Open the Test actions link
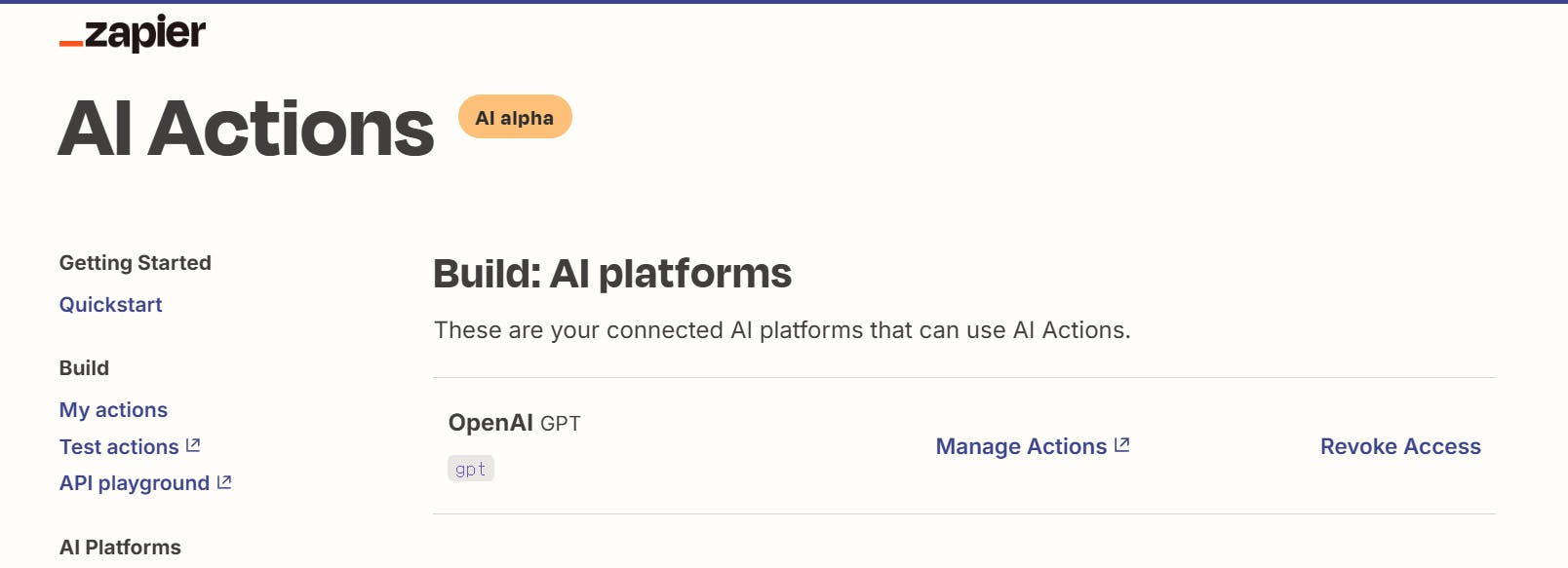Screen dimensions: 1568x568 119,447
